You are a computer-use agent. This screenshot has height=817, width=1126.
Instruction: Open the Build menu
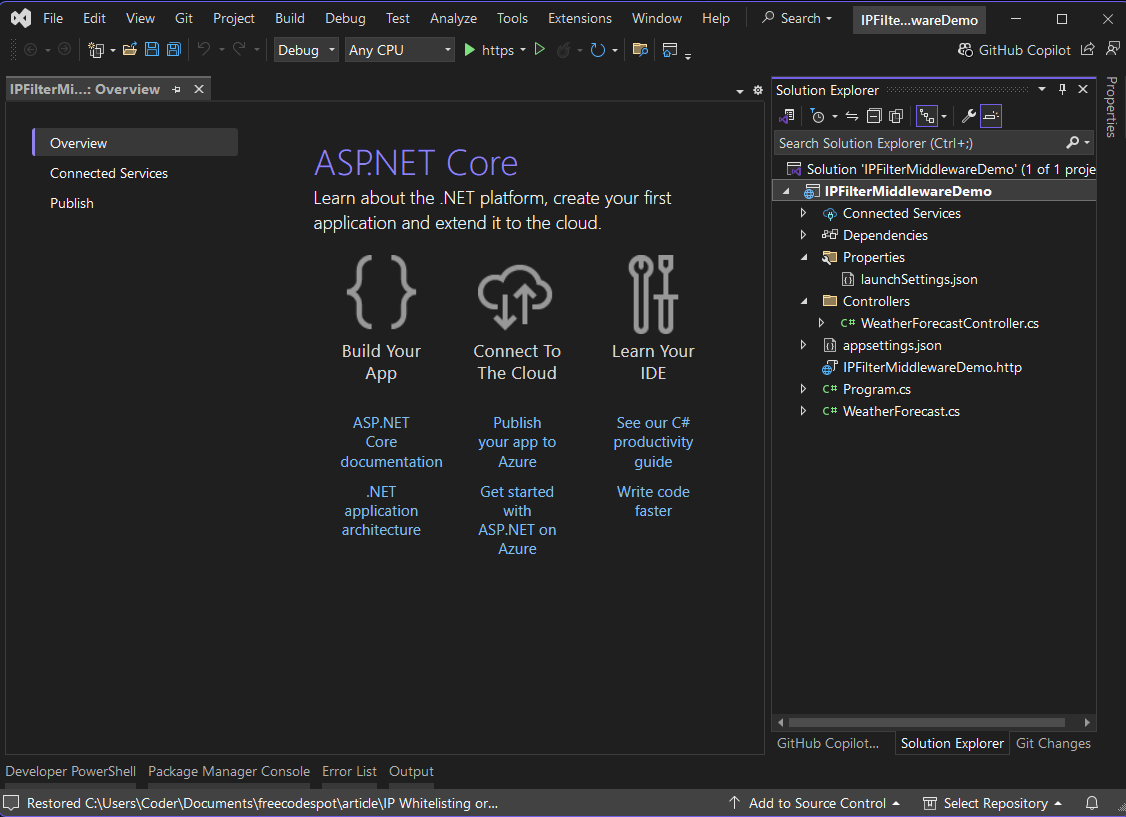coord(289,17)
